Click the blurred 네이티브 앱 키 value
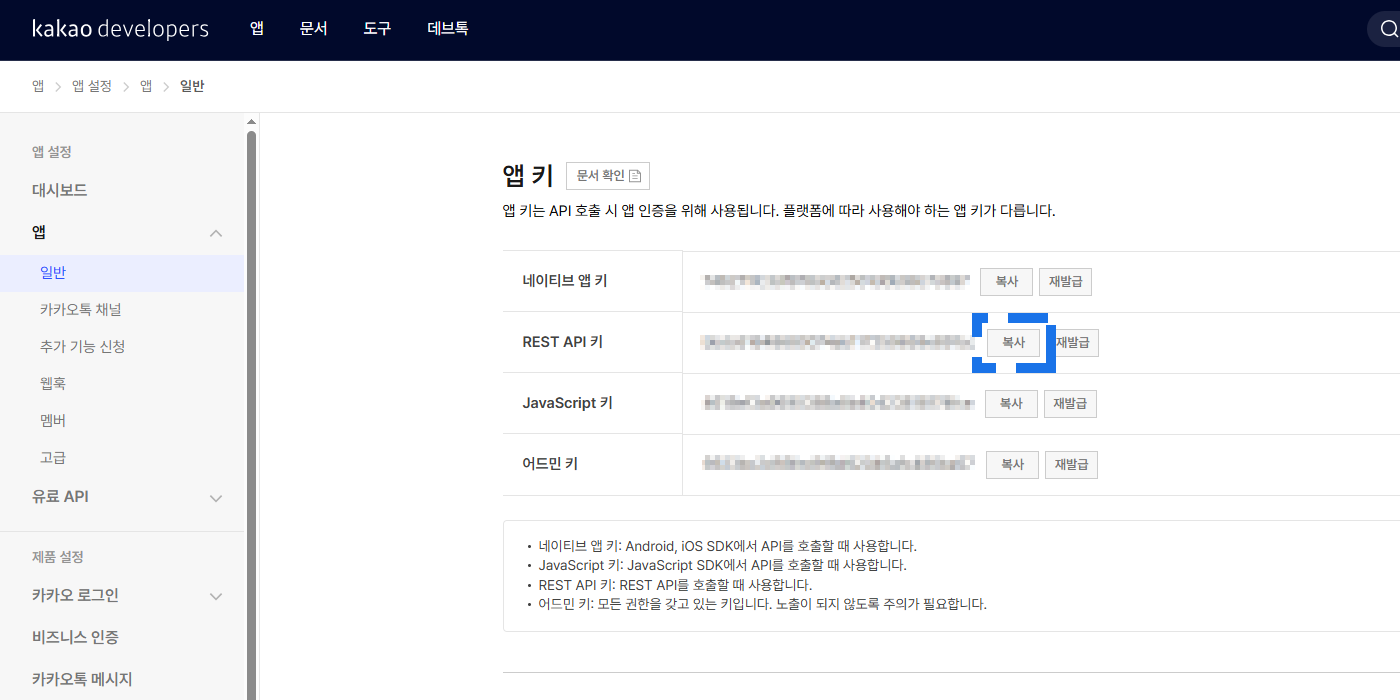The height and width of the screenshot is (700, 1400). 837,282
